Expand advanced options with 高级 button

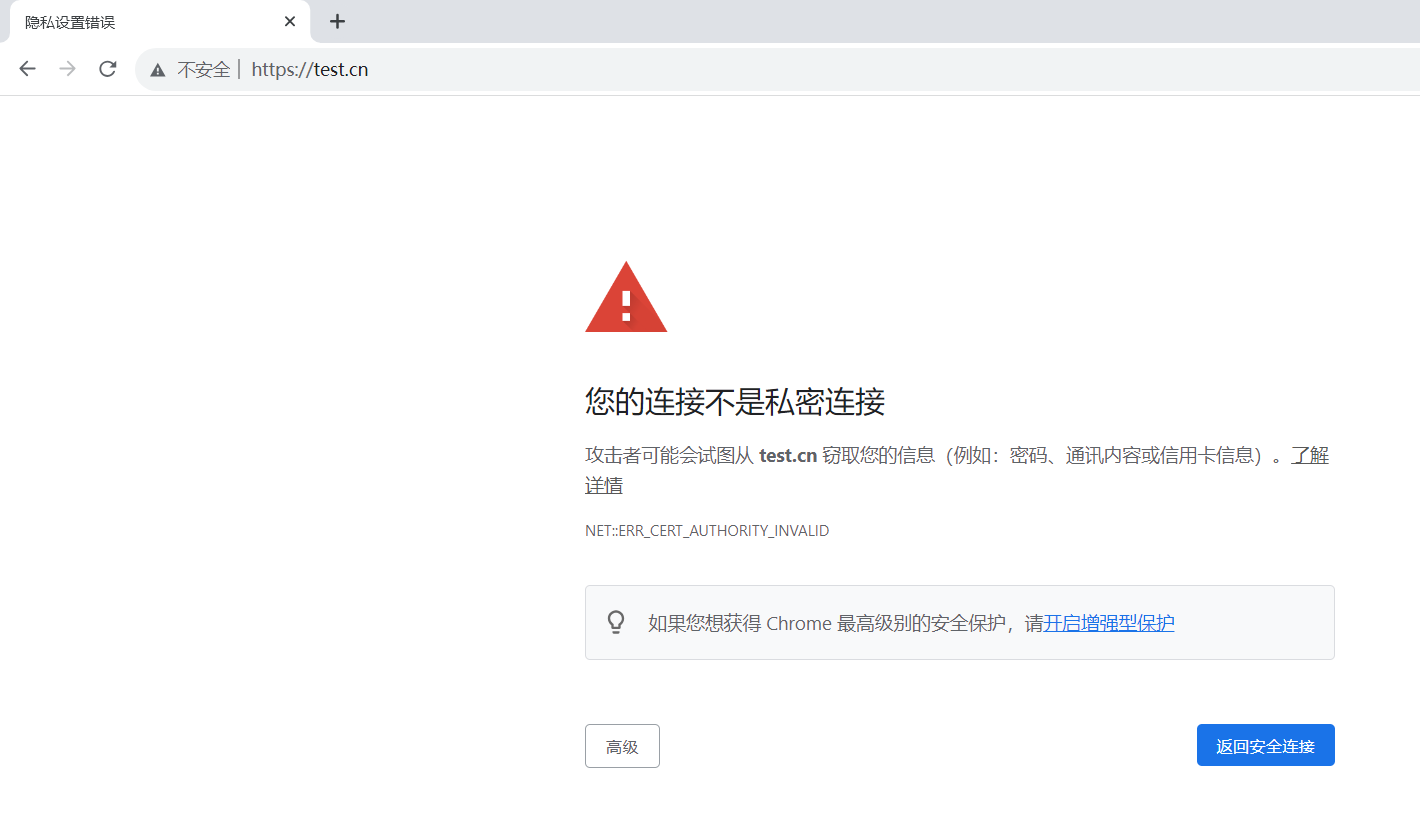tap(622, 746)
